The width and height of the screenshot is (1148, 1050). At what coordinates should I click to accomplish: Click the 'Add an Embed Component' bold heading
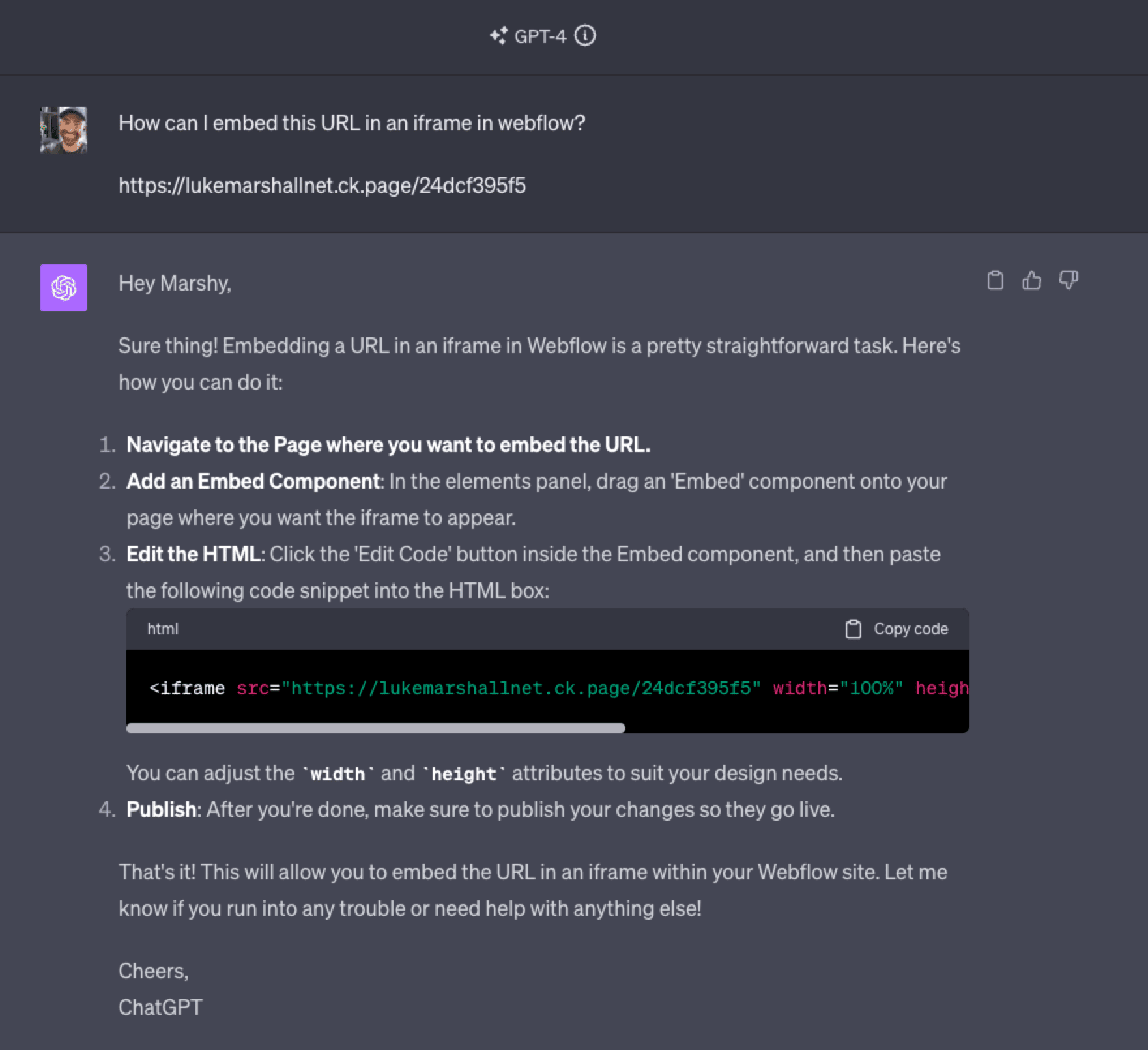coord(253,481)
